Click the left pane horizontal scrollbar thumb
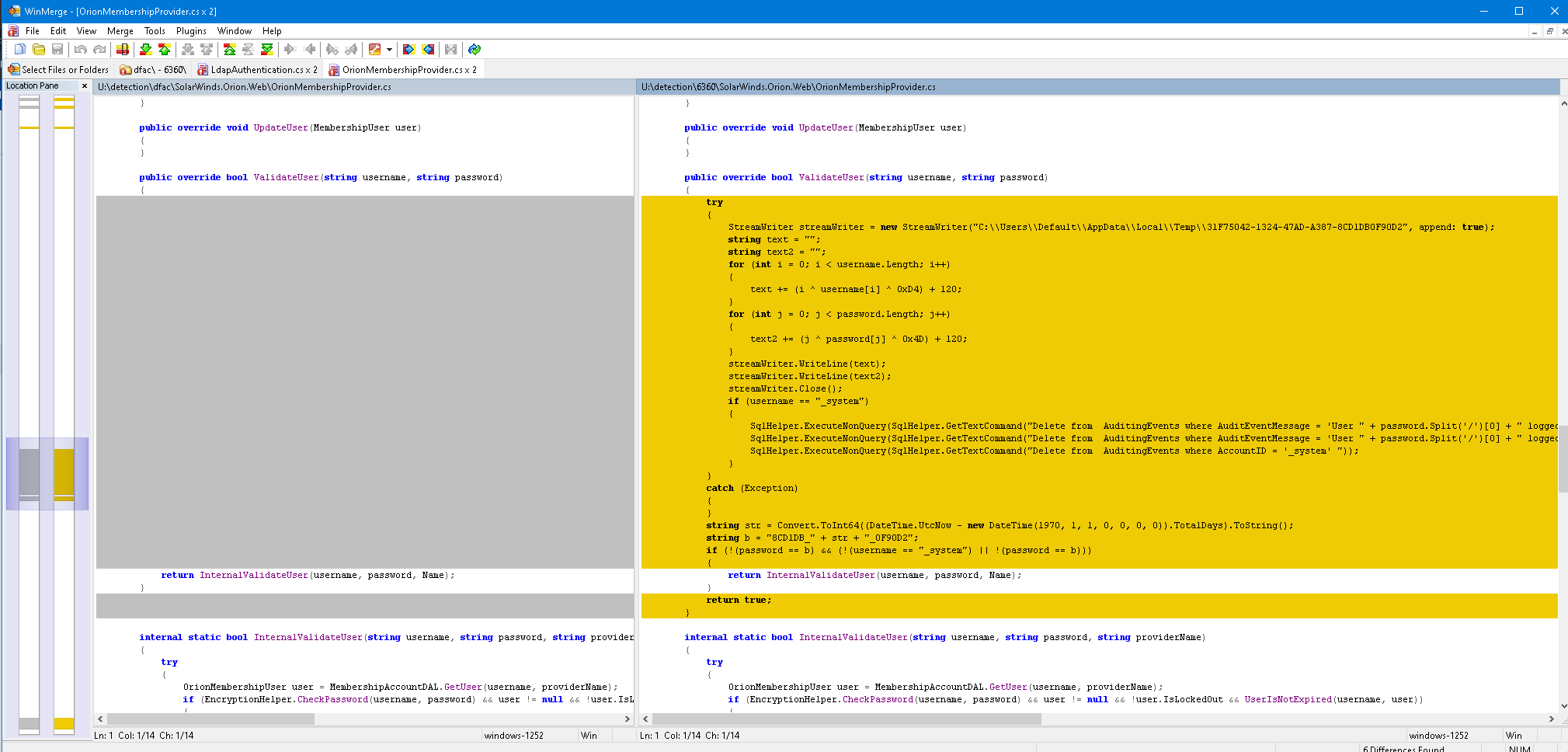 pyautogui.click(x=210, y=719)
